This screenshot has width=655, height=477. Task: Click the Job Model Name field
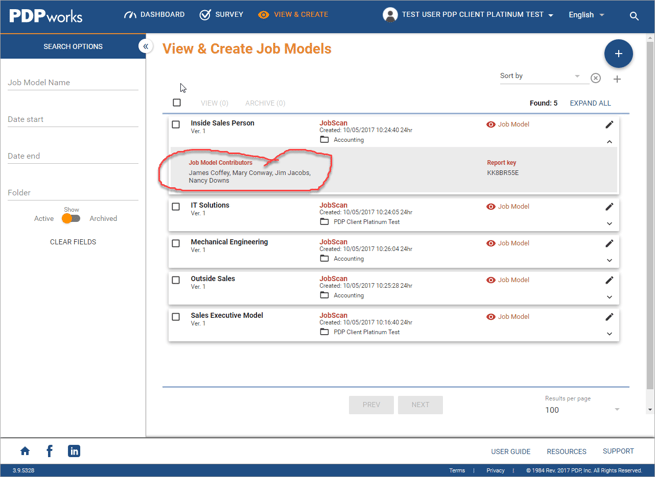click(73, 83)
